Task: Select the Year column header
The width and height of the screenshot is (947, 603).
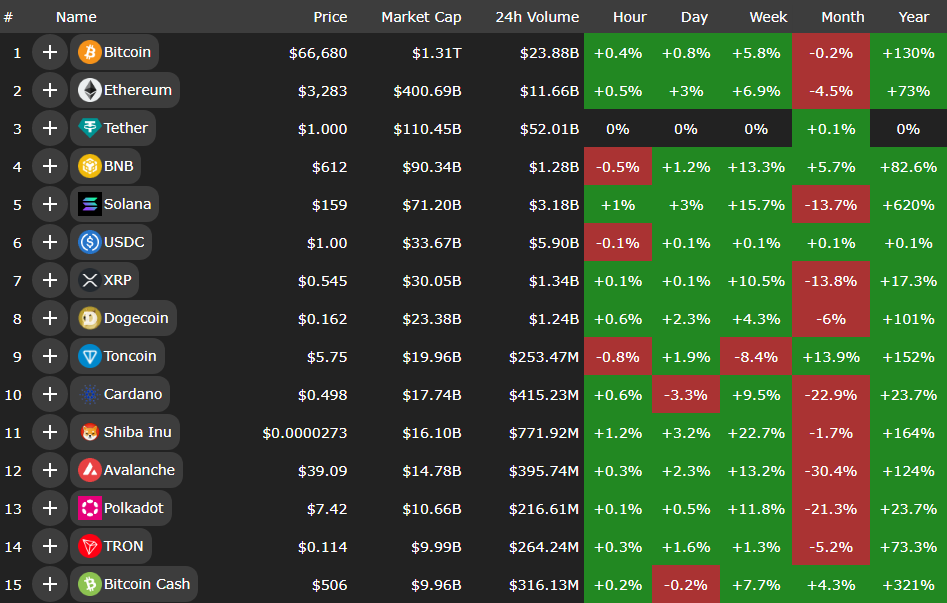Action: (913, 17)
